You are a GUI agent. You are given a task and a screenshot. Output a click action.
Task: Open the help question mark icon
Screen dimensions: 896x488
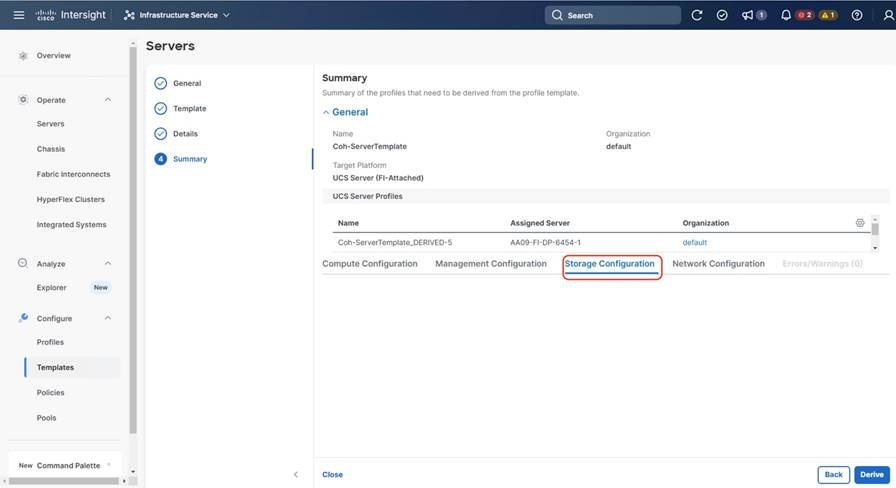(857, 15)
